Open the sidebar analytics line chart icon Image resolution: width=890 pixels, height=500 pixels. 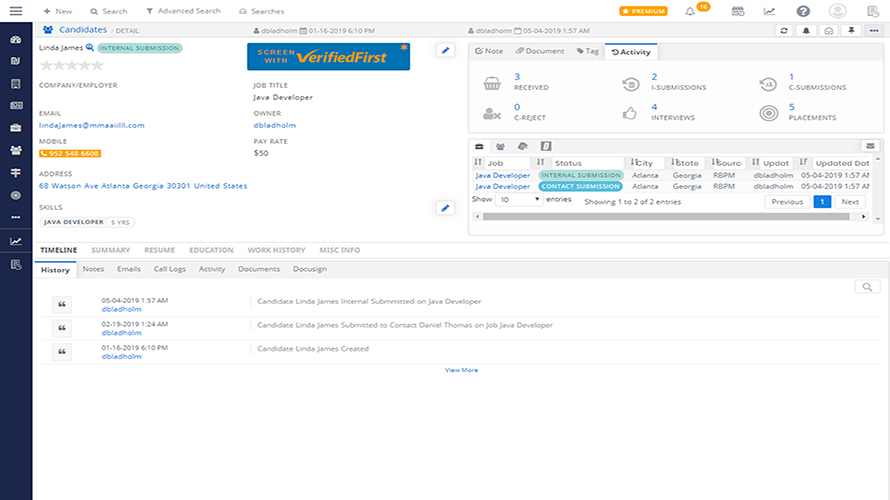[16, 241]
